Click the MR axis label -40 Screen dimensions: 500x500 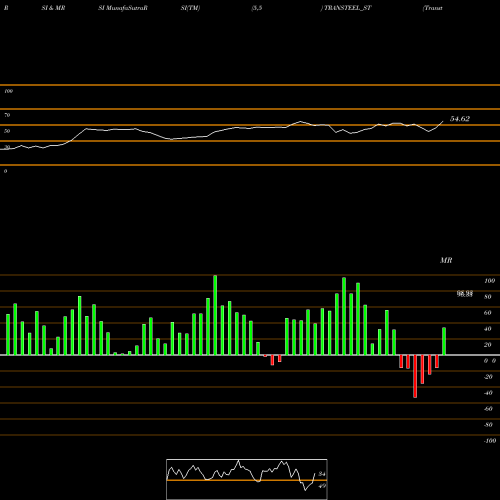488,393
